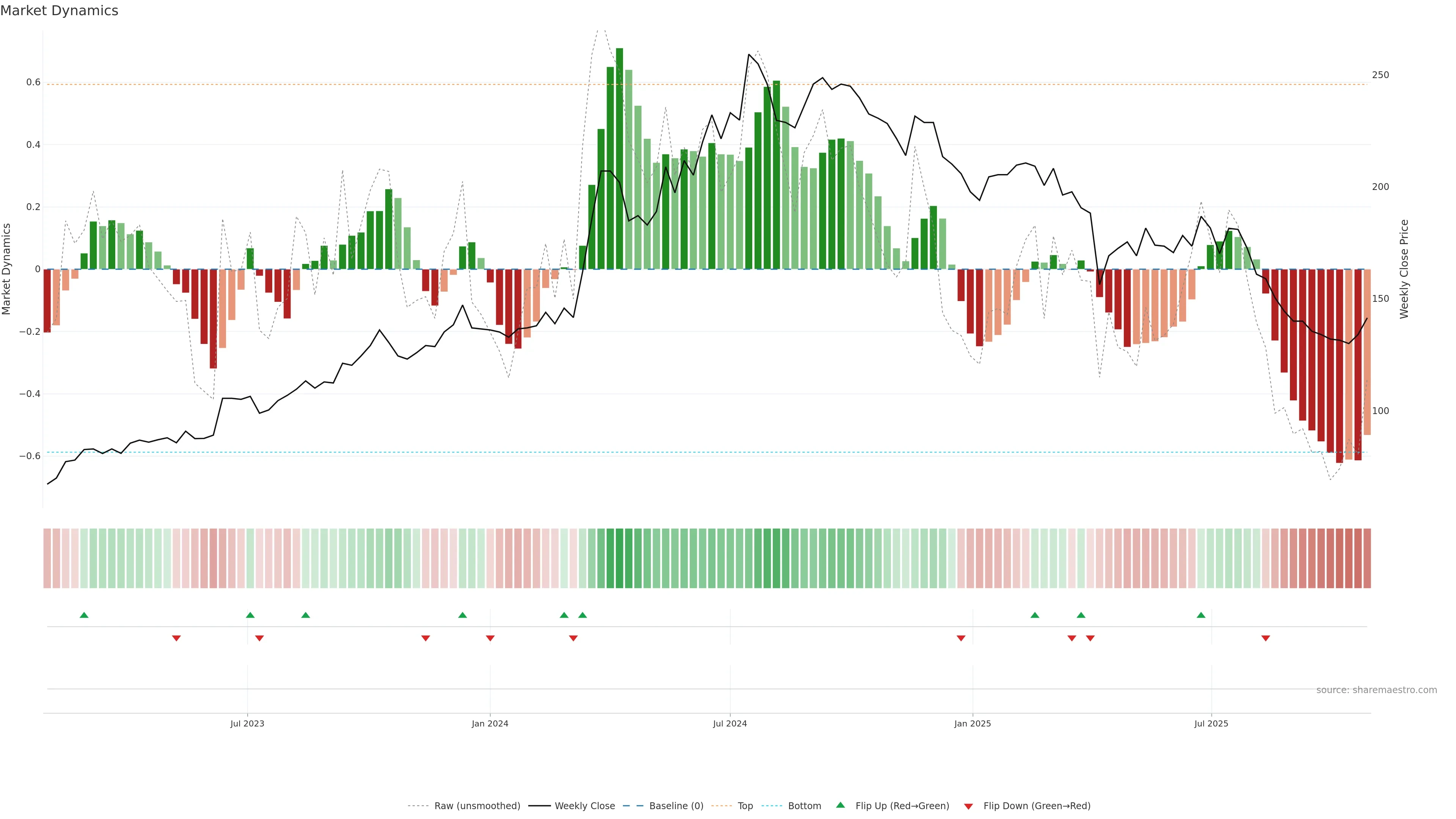This screenshot has height=819, width=1456.
Task: Click the Market Dynamics chart title
Action: 60,11
